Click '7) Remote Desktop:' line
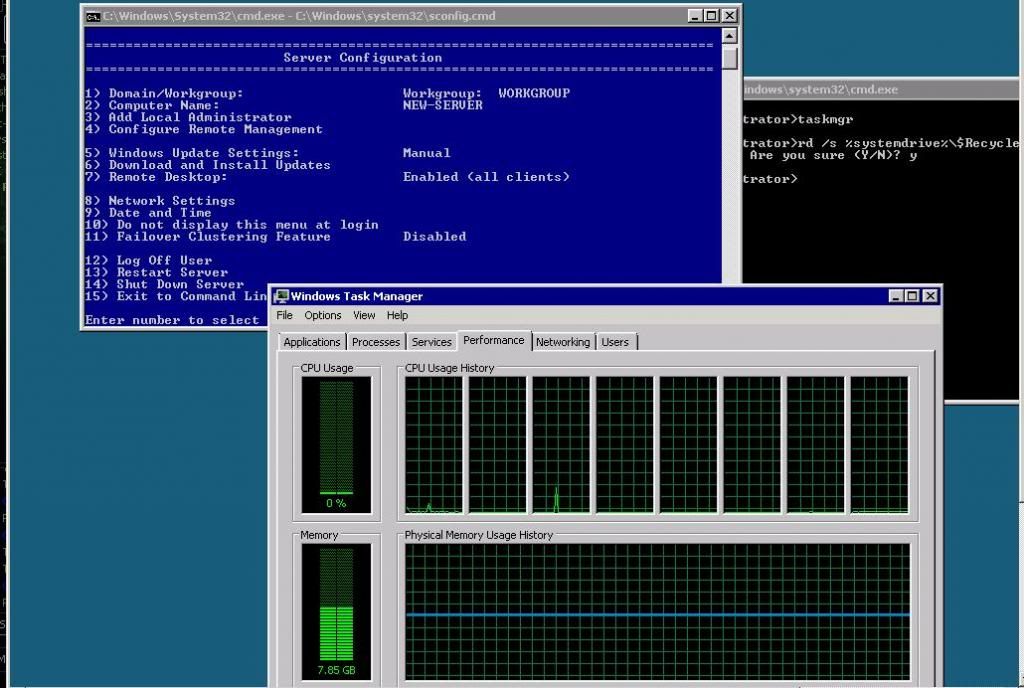Image resolution: width=1024 pixels, height=688 pixels. 156,177
